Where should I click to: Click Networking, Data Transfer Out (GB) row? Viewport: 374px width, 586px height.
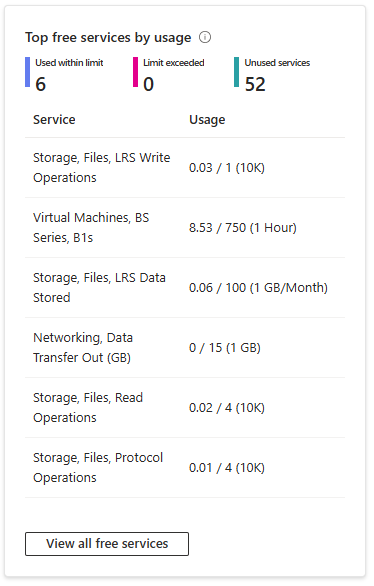185,348
